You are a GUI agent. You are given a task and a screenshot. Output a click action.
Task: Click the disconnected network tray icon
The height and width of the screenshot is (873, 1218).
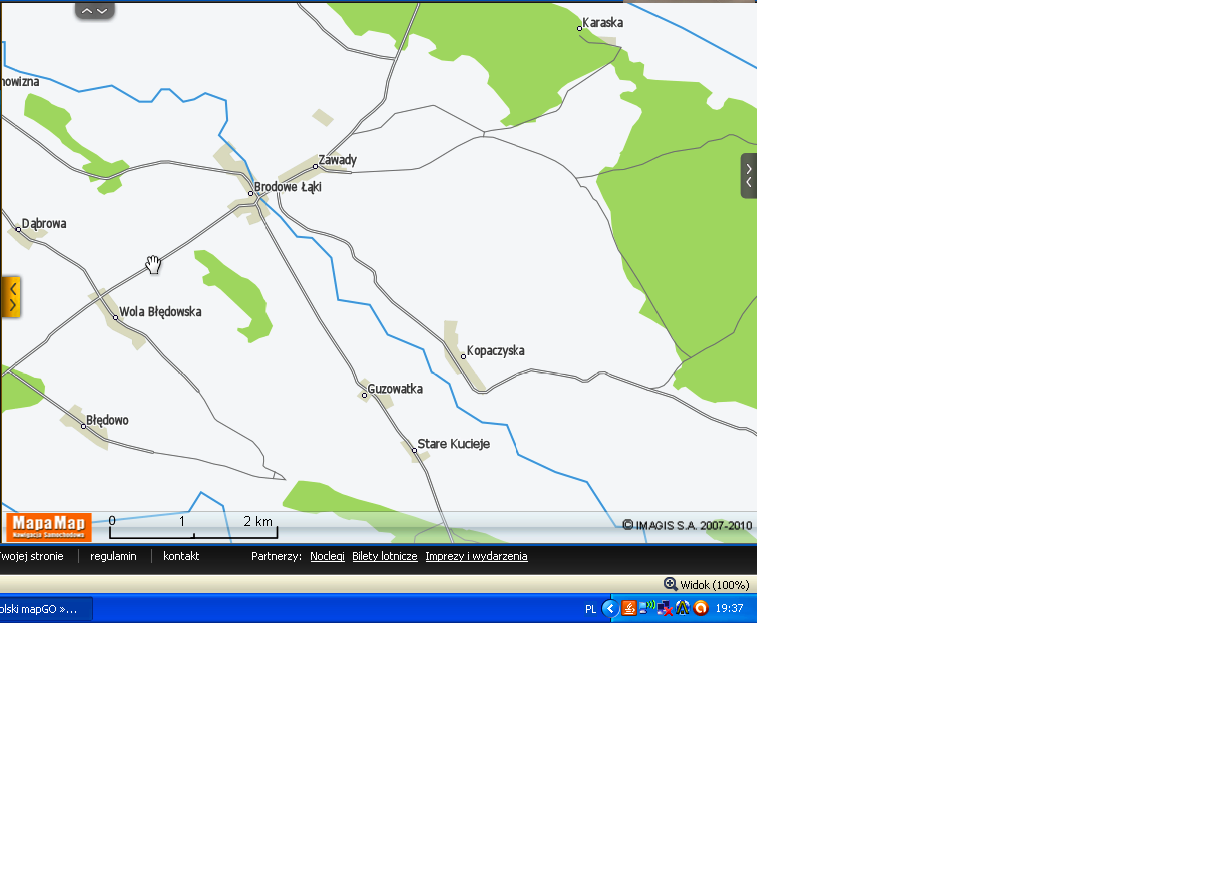(665, 608)
